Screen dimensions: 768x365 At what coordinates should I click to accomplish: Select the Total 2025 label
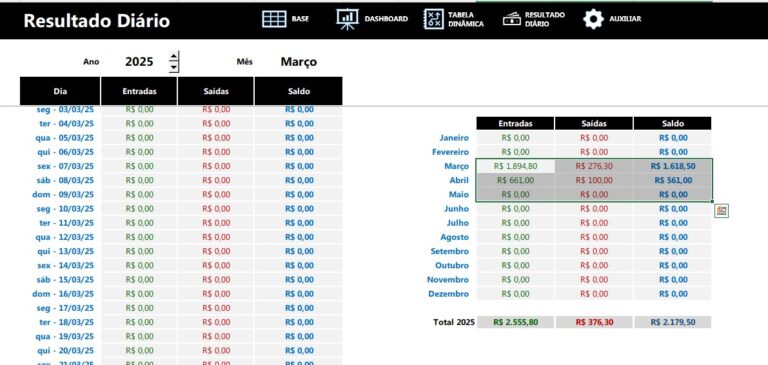(x=454, y=322)
